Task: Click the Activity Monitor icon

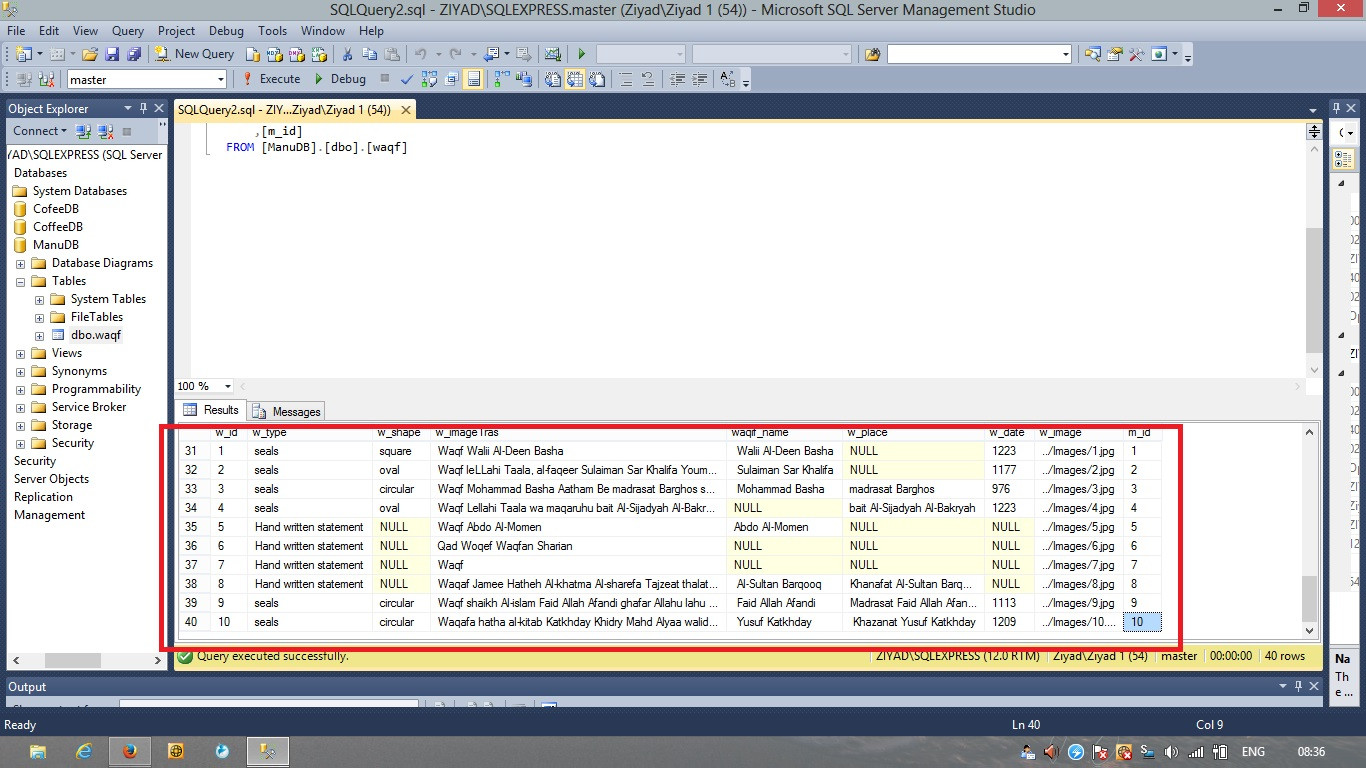Action: tap(551, 54)
